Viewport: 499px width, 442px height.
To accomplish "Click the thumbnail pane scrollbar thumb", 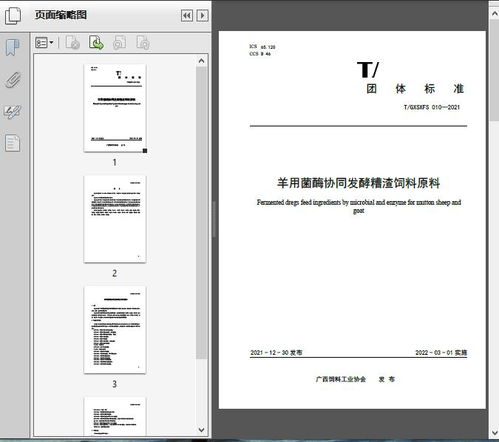I will (201, 213).
